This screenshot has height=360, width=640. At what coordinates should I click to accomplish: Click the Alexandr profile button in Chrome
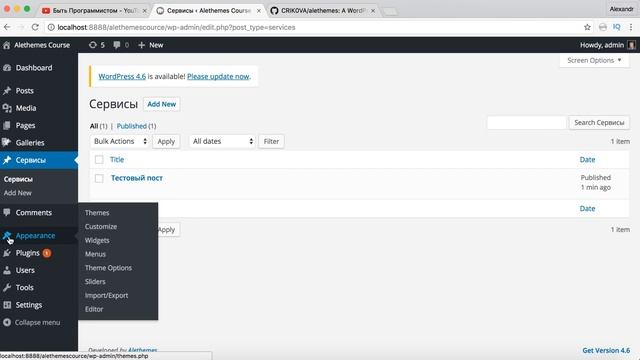coord(621,9)
